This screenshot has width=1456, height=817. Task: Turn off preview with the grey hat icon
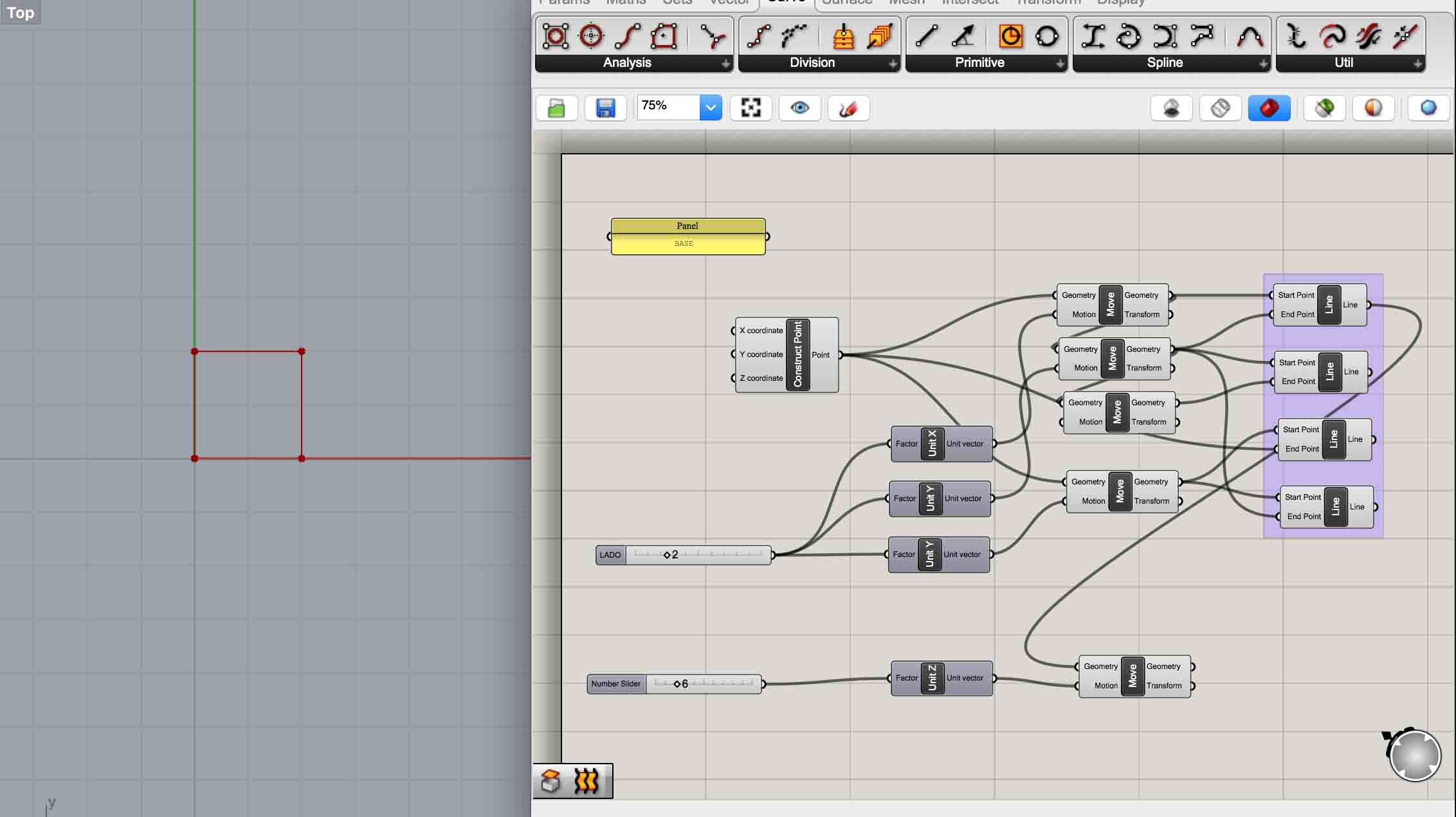point(1171,108)
